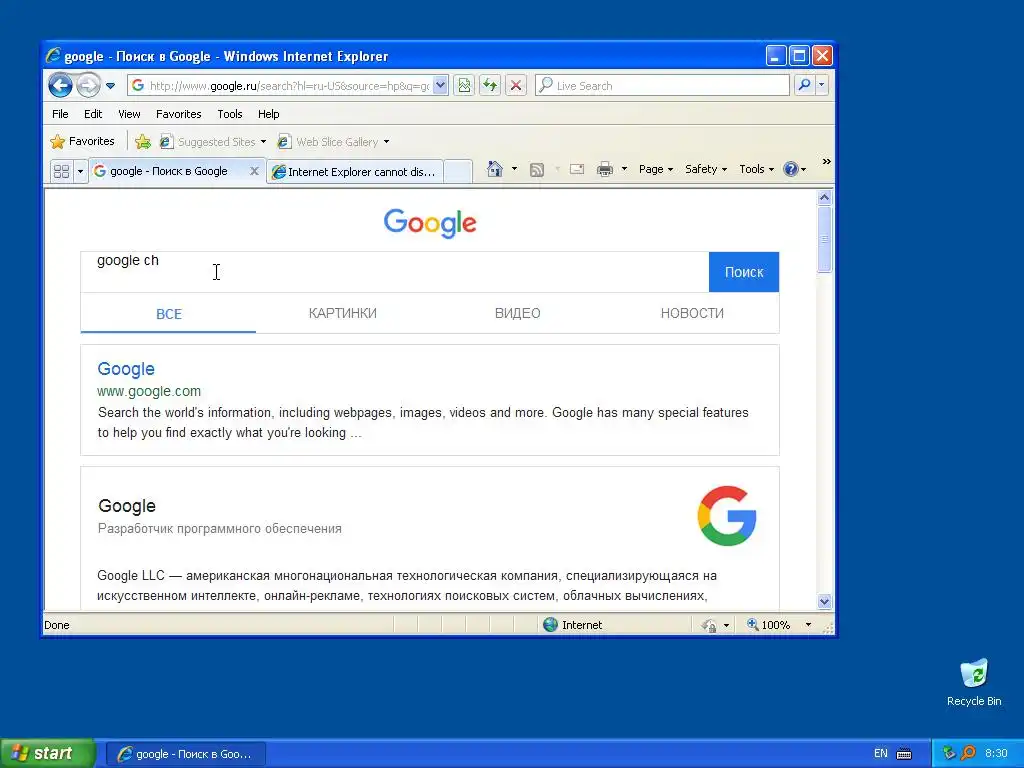The width and height of the screenshot is (1024, 768).
Task: Open the Help menu
Action: pyautogui.click(x=268, y=114)
